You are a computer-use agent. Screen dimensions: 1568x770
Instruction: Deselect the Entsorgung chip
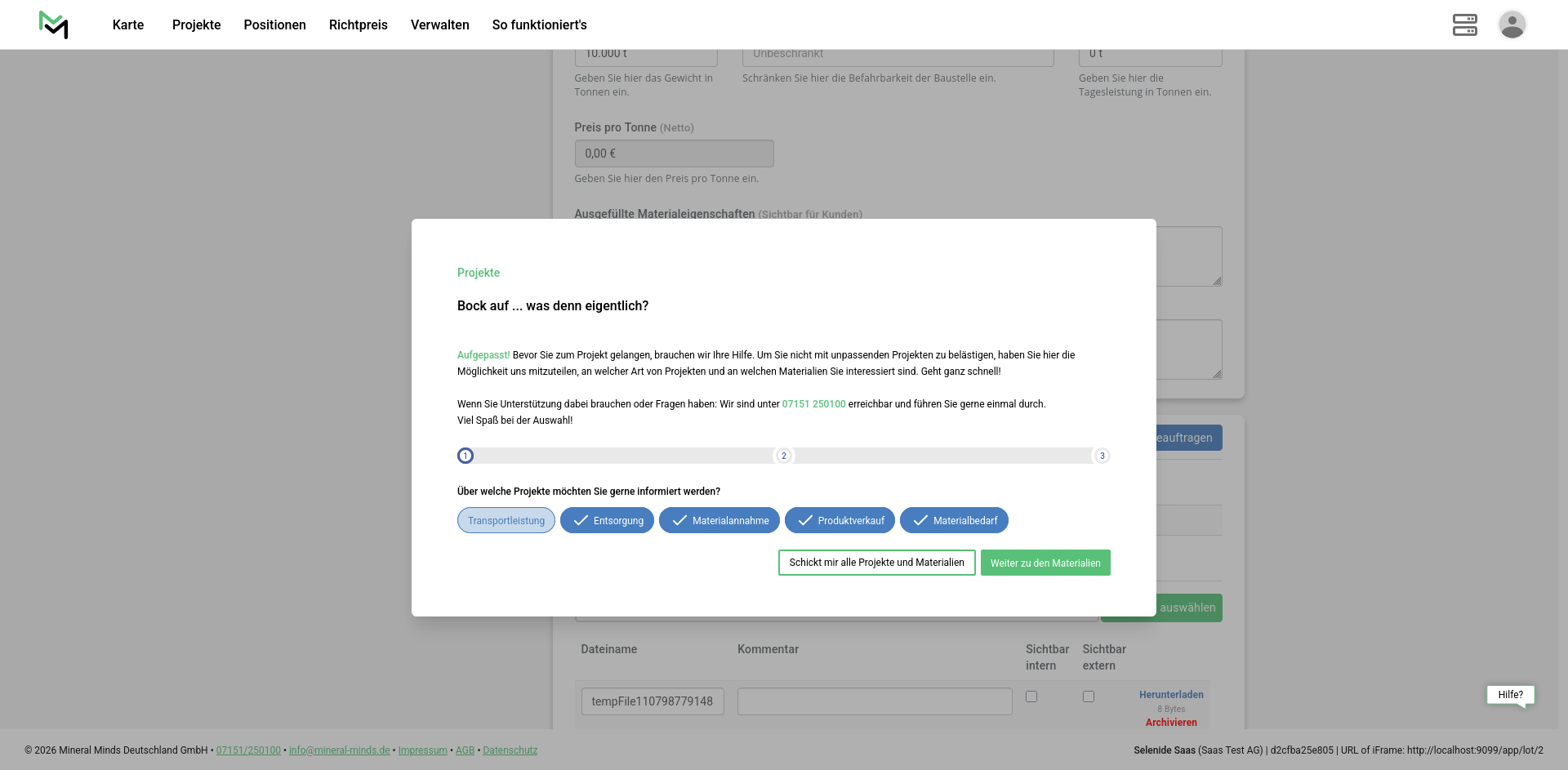tap(607, 521)
